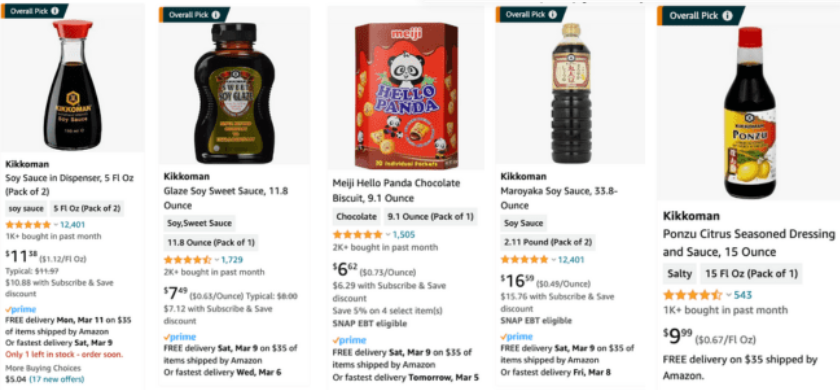The height and width of the screenshot is (390, 840).
Task: Click info icon on Ponzu Overall Pick badge
Action: (x=727, y=16)
